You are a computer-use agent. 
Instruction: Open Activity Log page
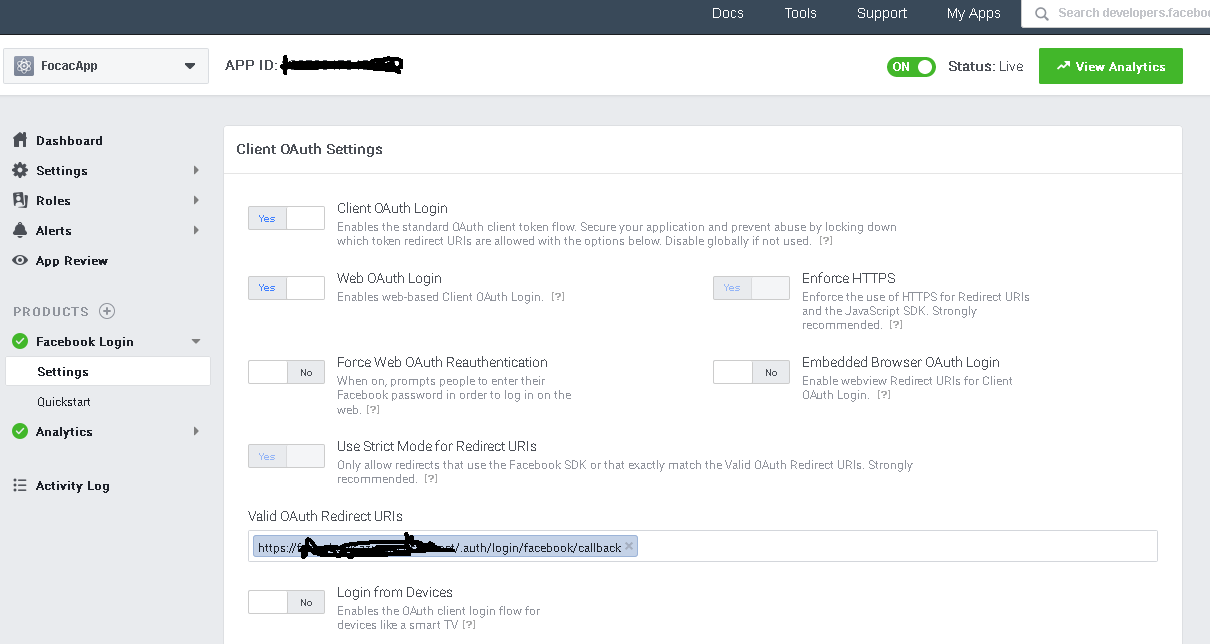click(73, 485)
